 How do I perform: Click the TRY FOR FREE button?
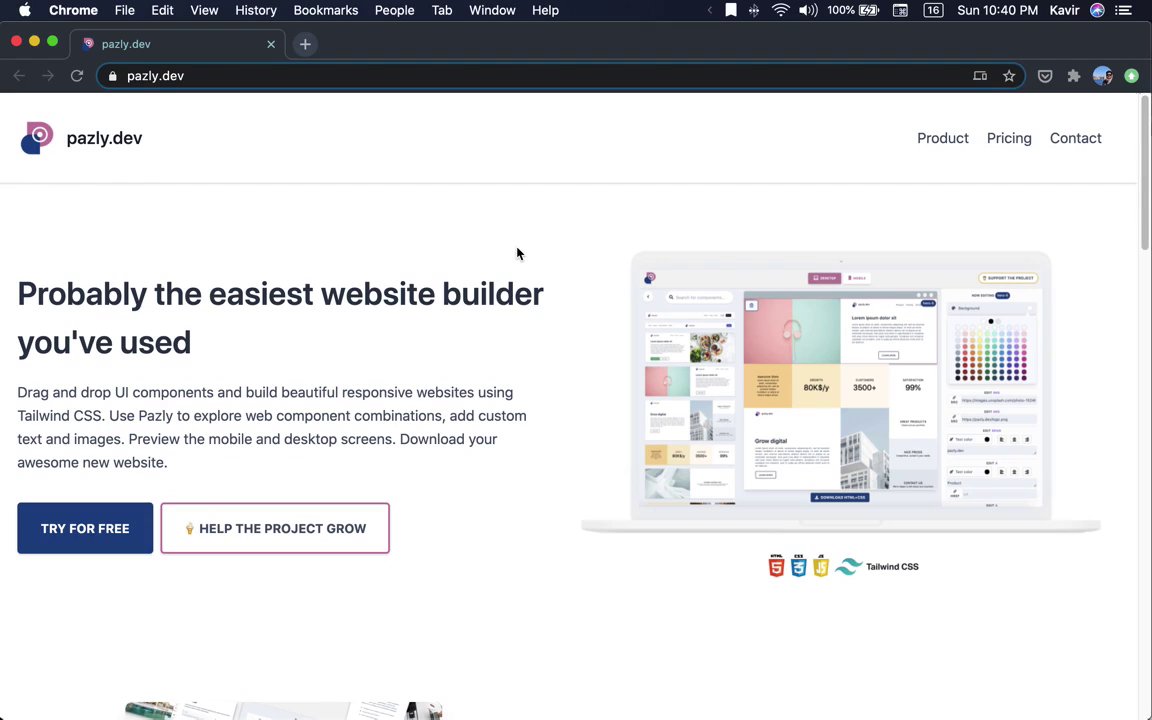pyautogui.click(x=85, y=528)
